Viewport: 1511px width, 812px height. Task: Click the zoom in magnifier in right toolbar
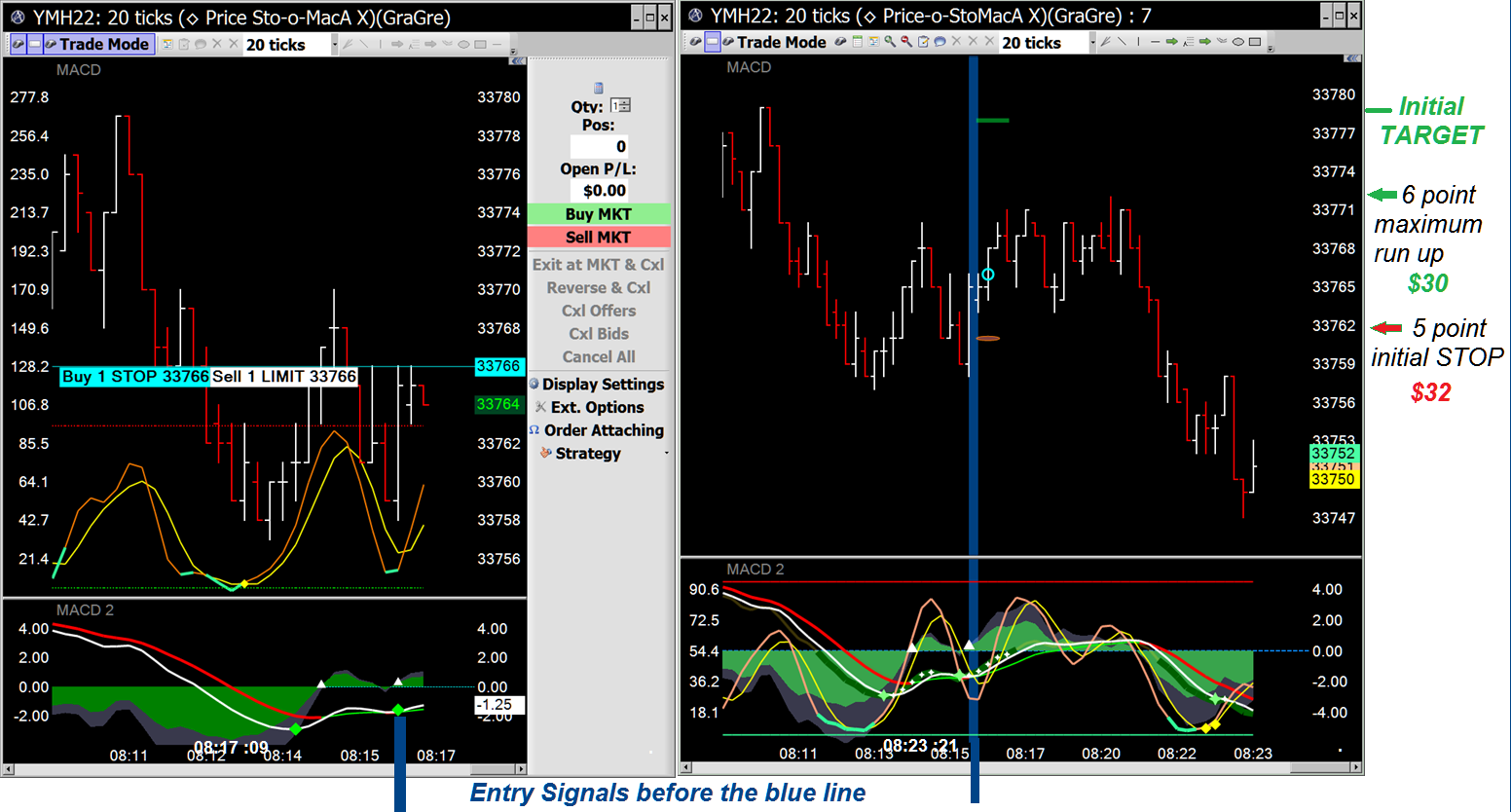[890, 42]
